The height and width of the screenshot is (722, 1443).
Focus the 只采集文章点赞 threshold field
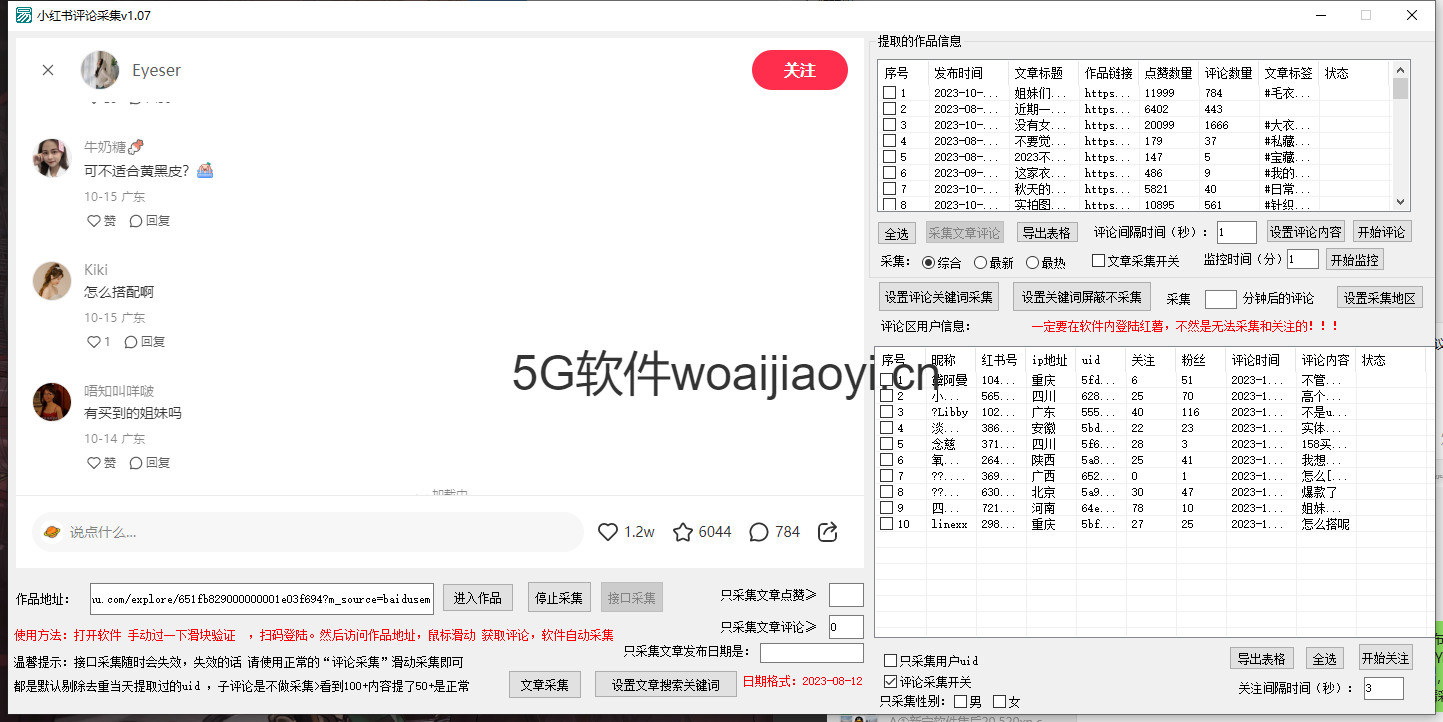(846, 595)
